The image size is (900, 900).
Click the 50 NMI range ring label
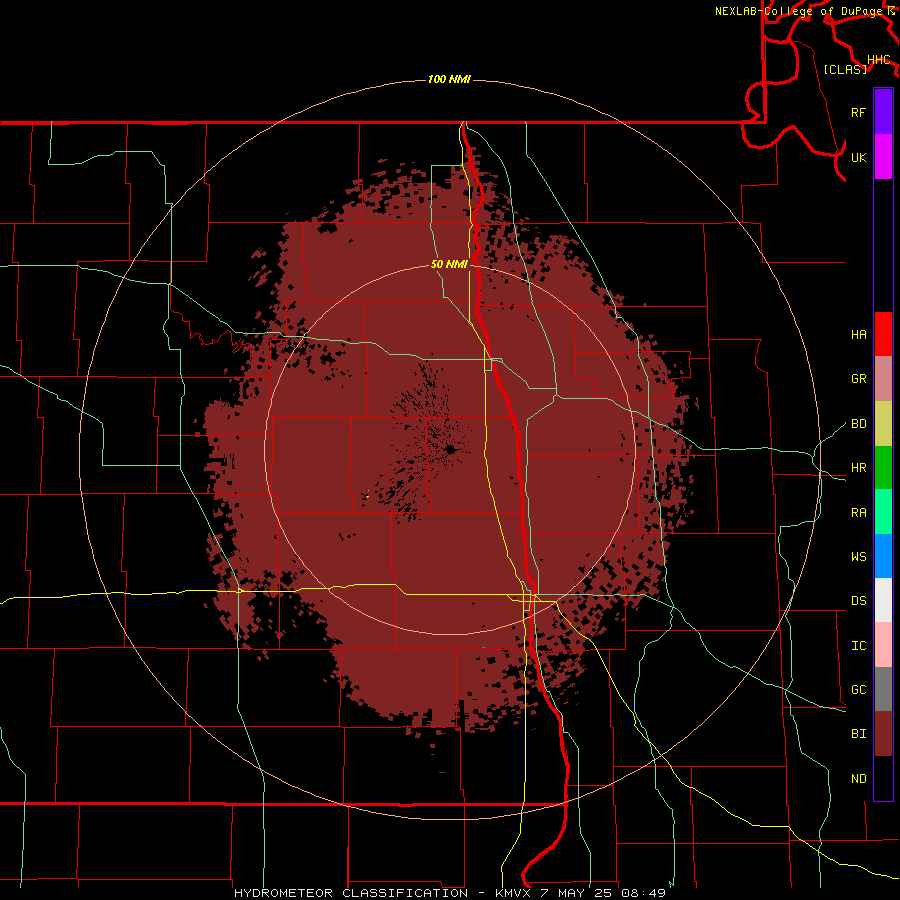pos(449,264)
